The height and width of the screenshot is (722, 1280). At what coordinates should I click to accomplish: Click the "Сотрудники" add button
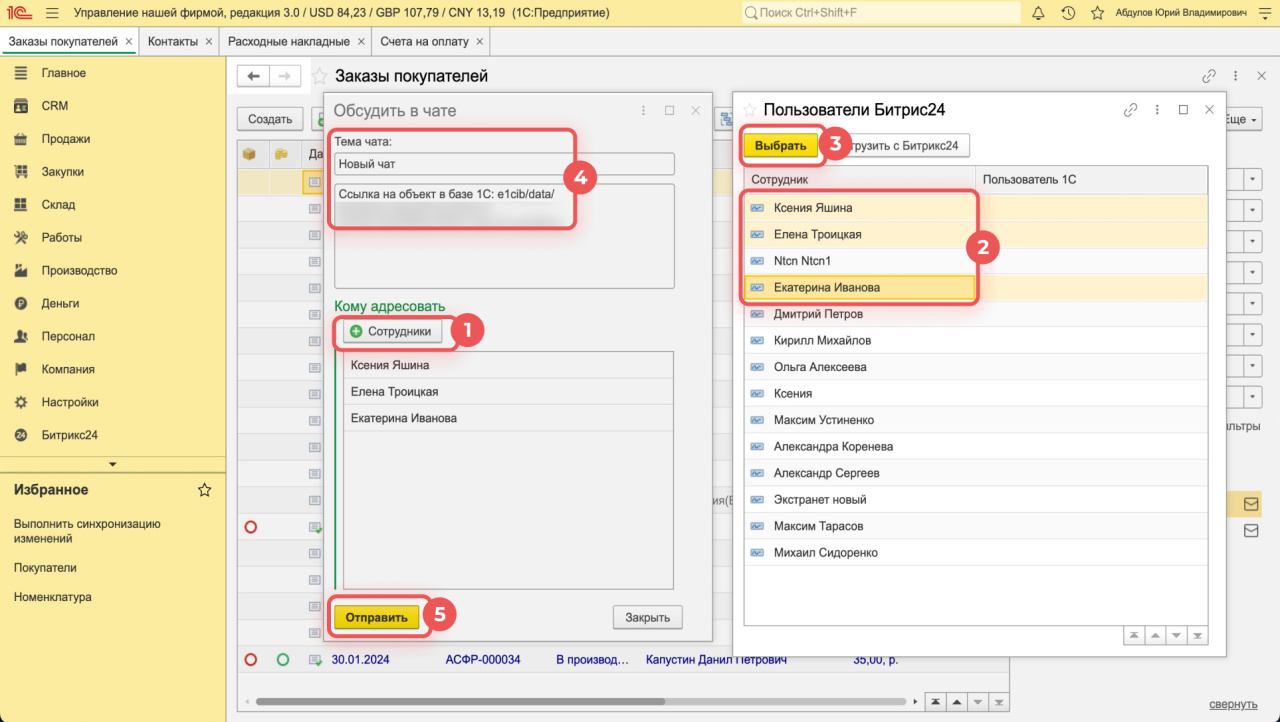coord(392,332)
